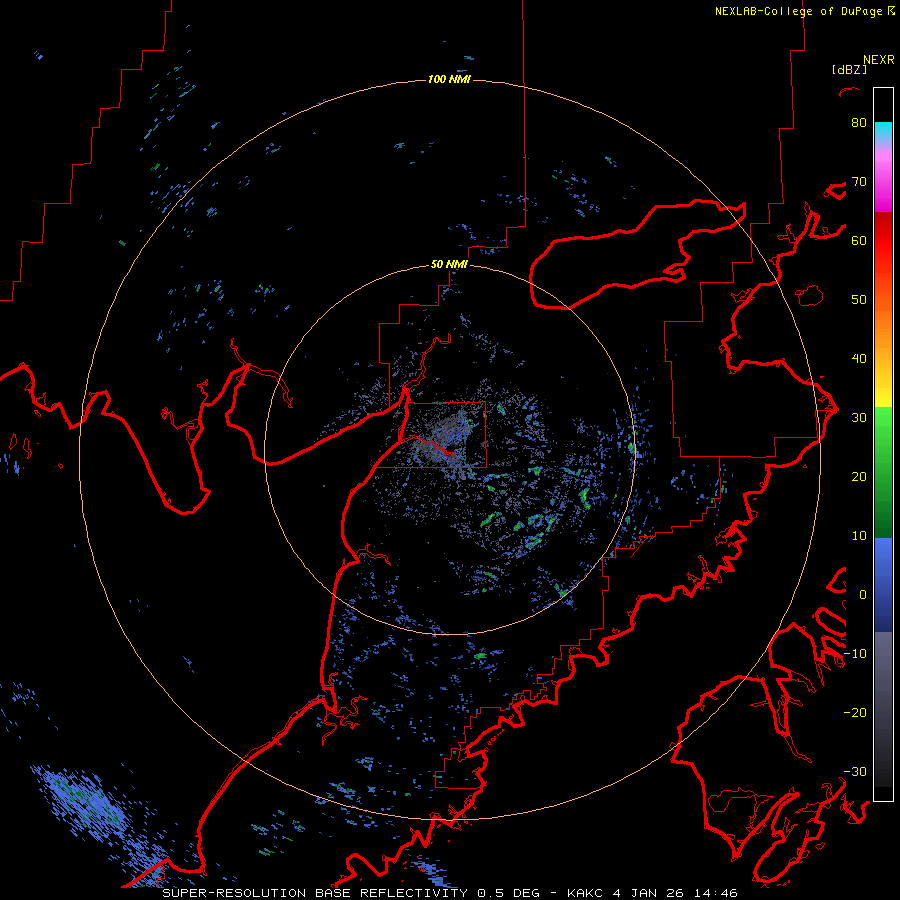
Task: Click the 100 NMI range ring label
Action: (449, 79)
